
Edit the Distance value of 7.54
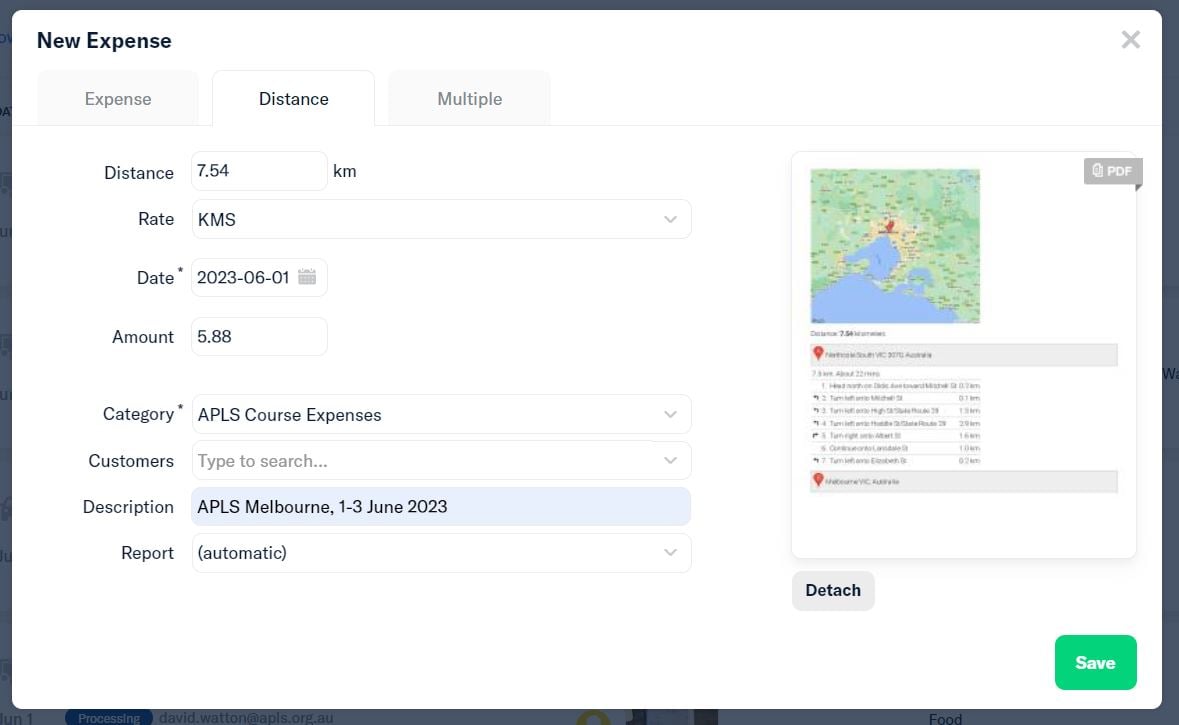coord(259,171)
